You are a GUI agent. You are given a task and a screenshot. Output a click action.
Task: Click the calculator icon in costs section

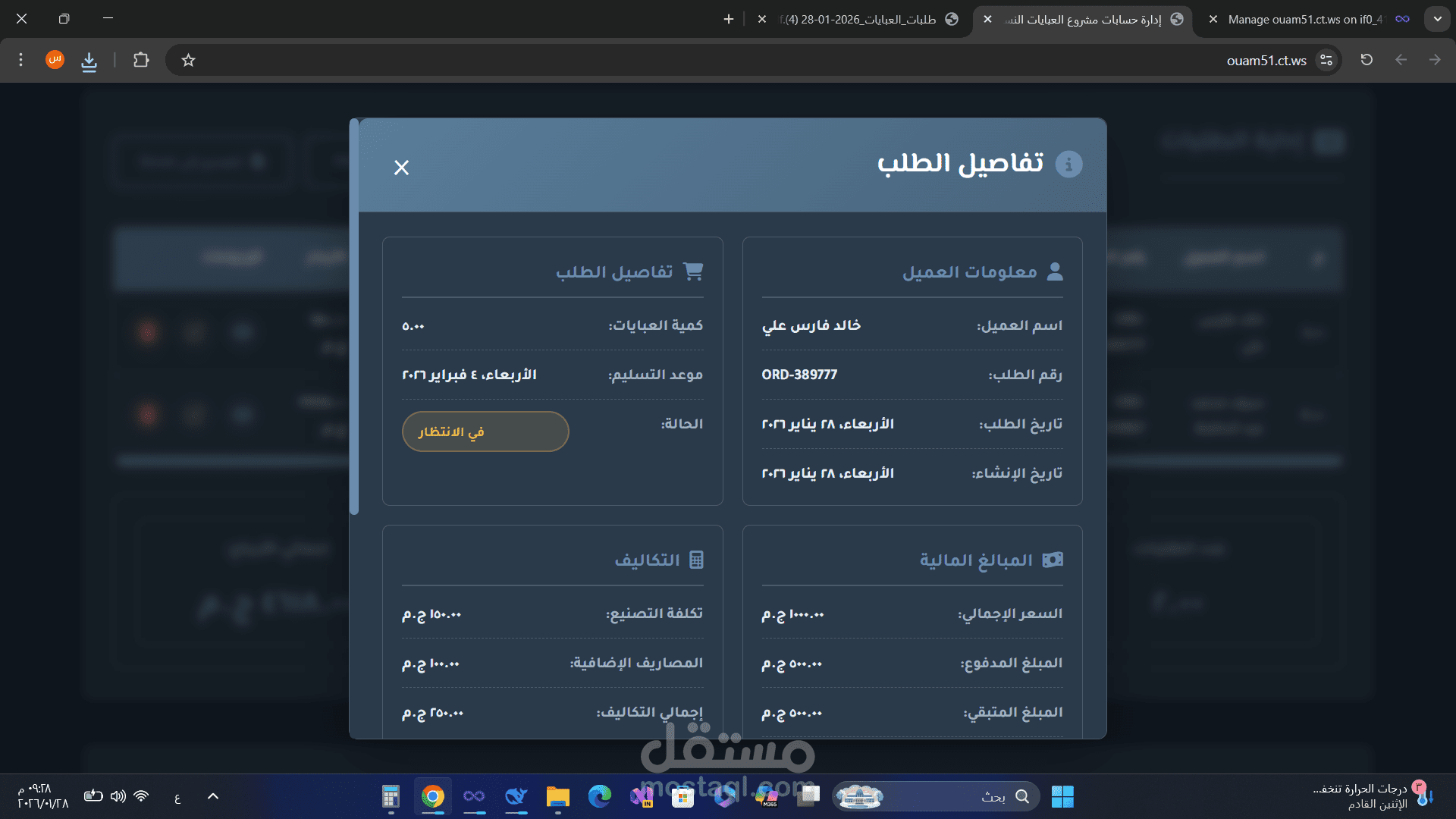[x=696, y=560]
